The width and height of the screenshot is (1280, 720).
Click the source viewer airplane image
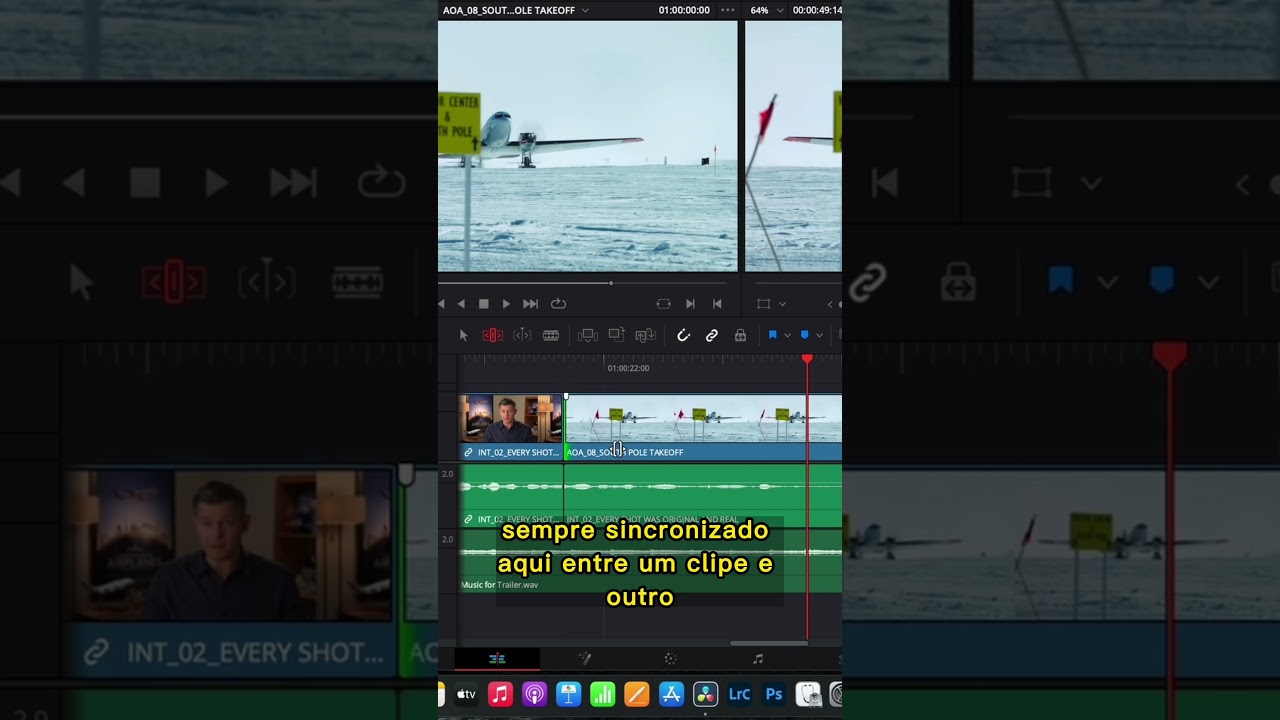[x=588, y=146]
